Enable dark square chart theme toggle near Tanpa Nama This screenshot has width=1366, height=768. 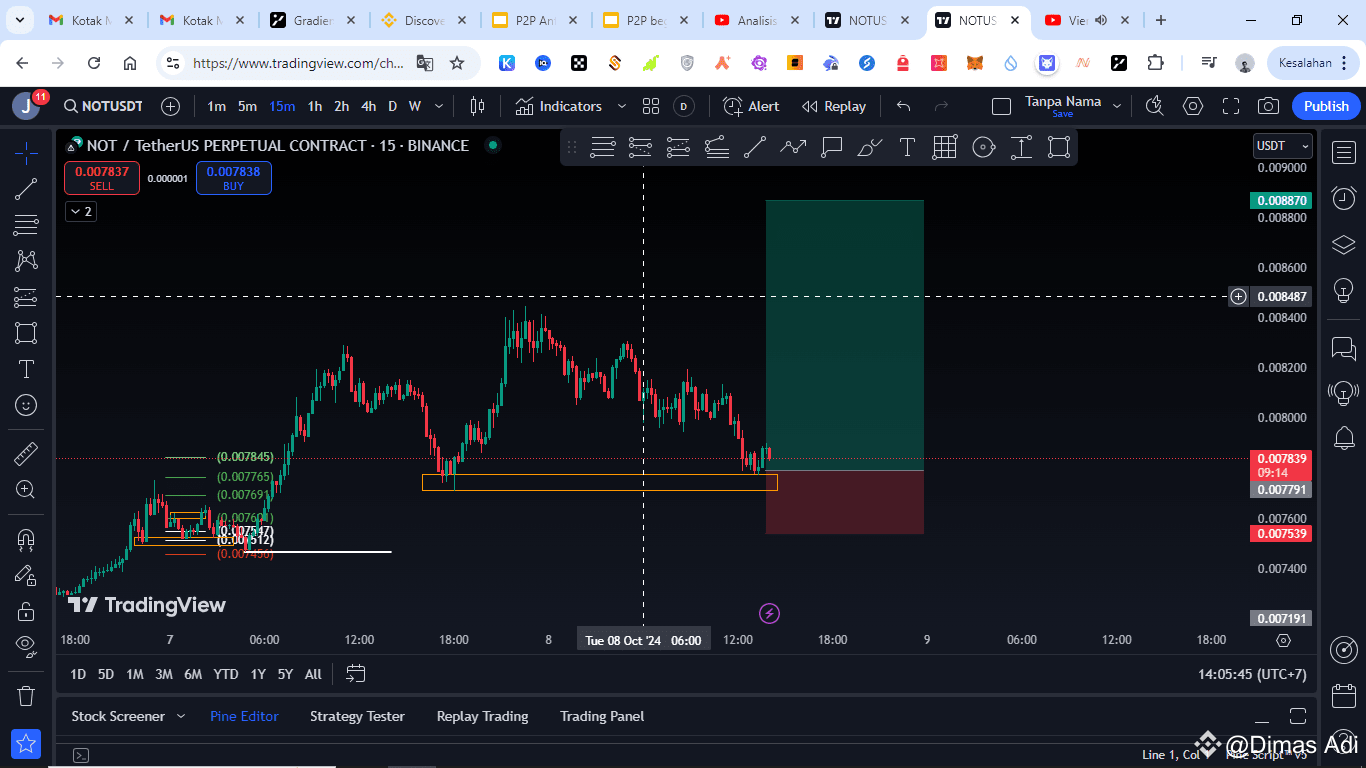(1001, 105)
